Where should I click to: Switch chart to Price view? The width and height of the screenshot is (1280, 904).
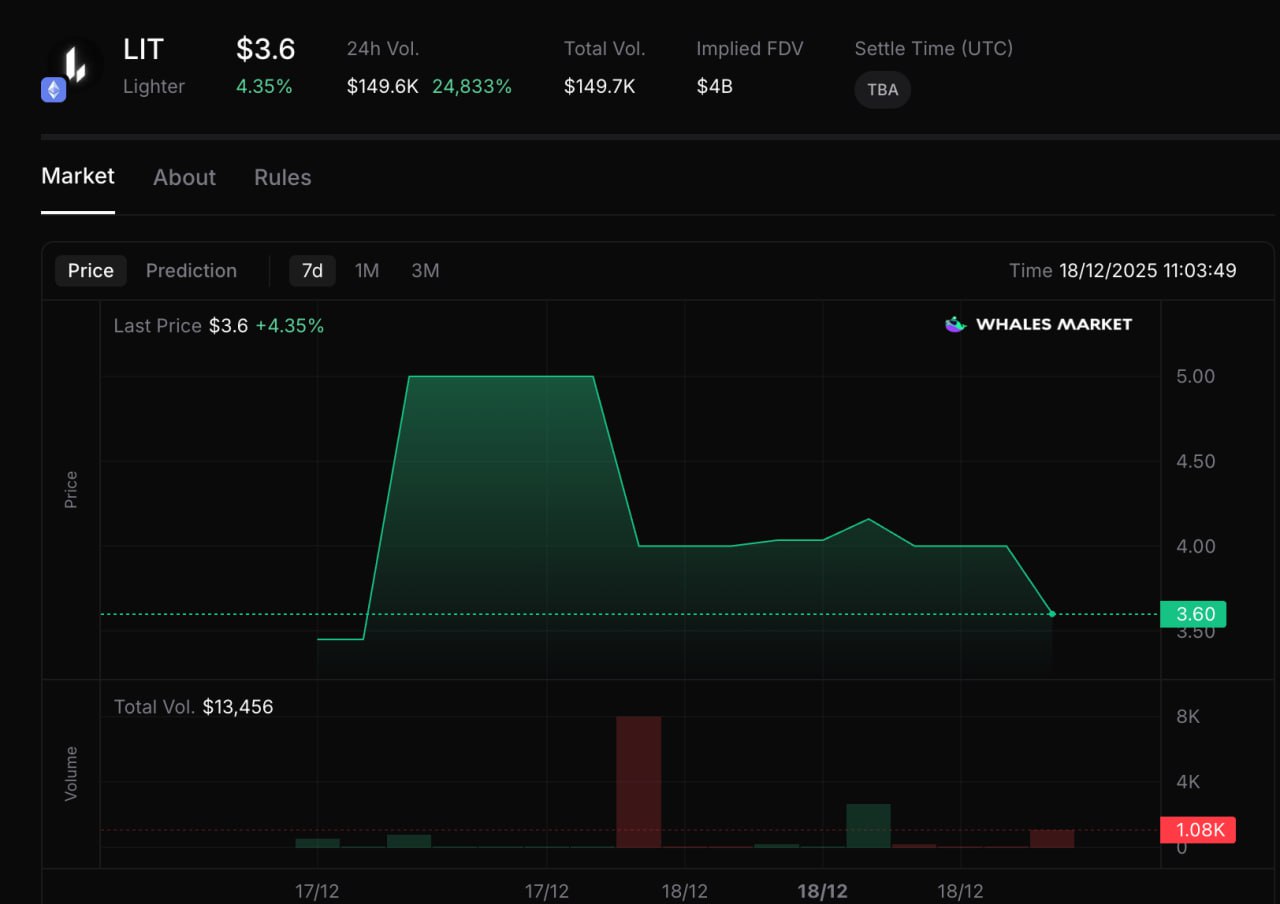pyautogui.click(x=90, y=271)
